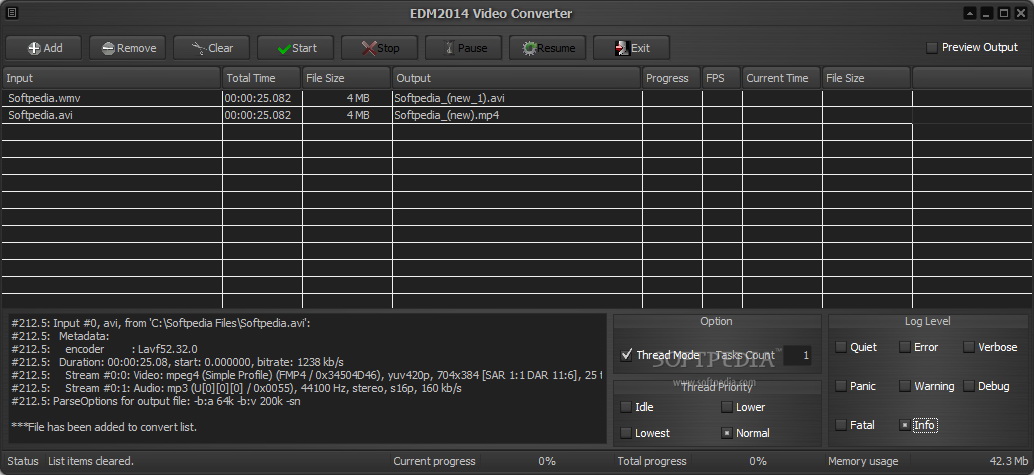Uncheck the Thread Mode option
1034x475 pixels.
click(x=627, y=355)
